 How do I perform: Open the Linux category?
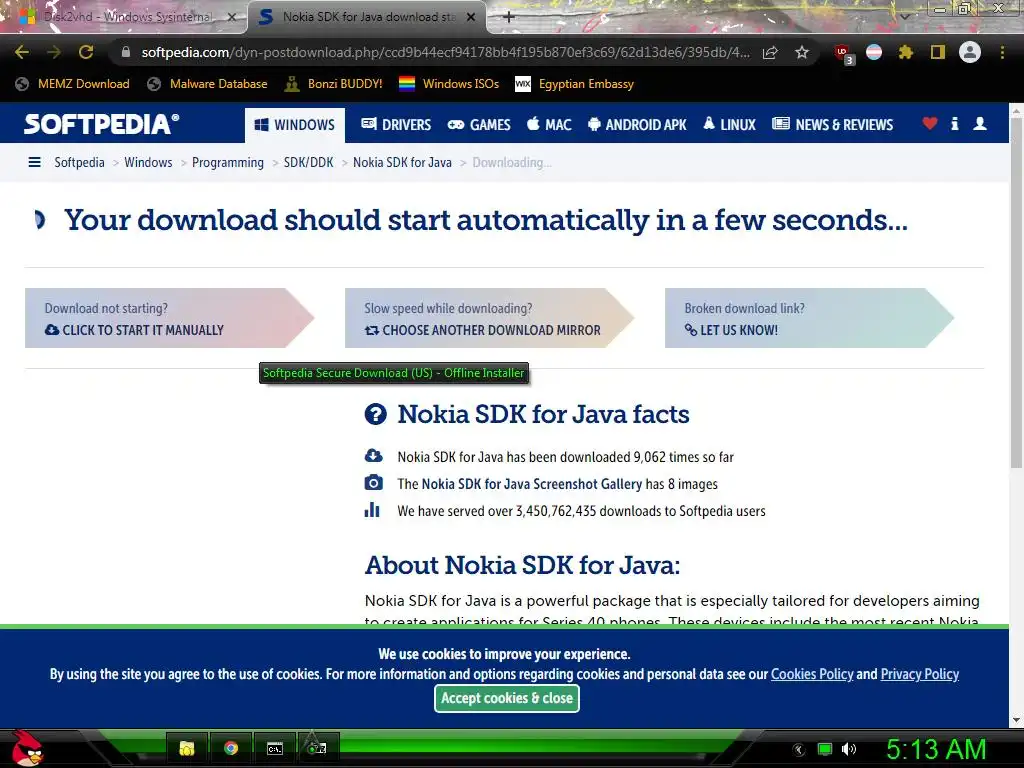(729, 125)
